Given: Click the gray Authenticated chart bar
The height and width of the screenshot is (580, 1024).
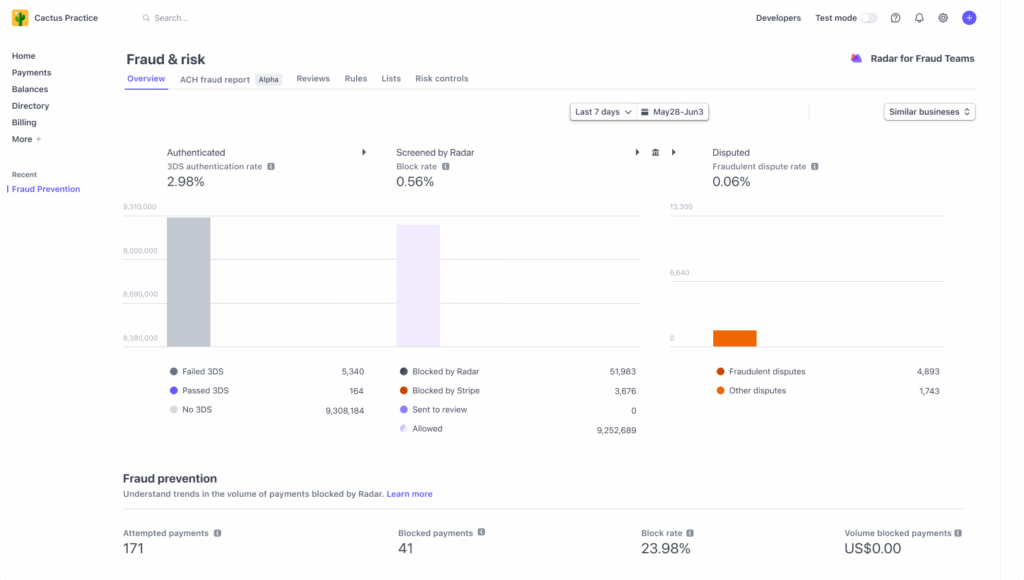Looking at the screenshot, I should coord(189,282).
